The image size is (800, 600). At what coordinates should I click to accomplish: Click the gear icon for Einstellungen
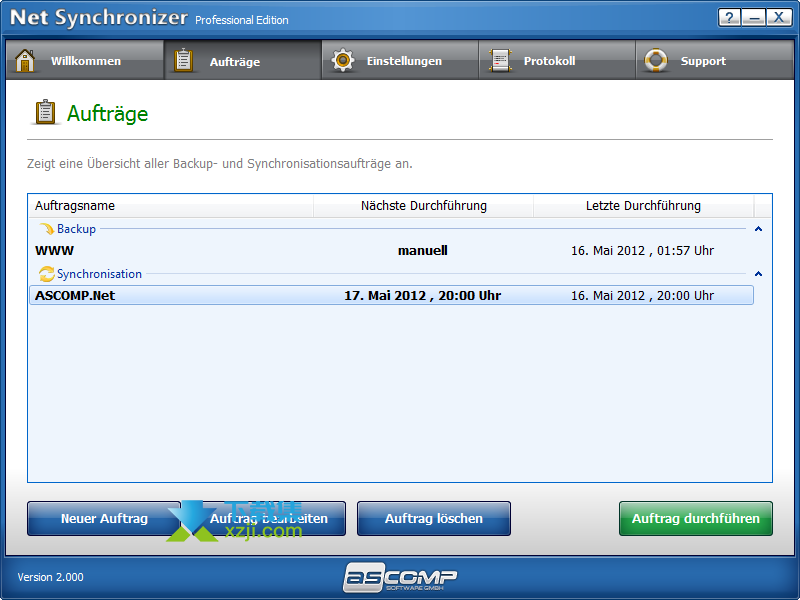tap(343, 61)
